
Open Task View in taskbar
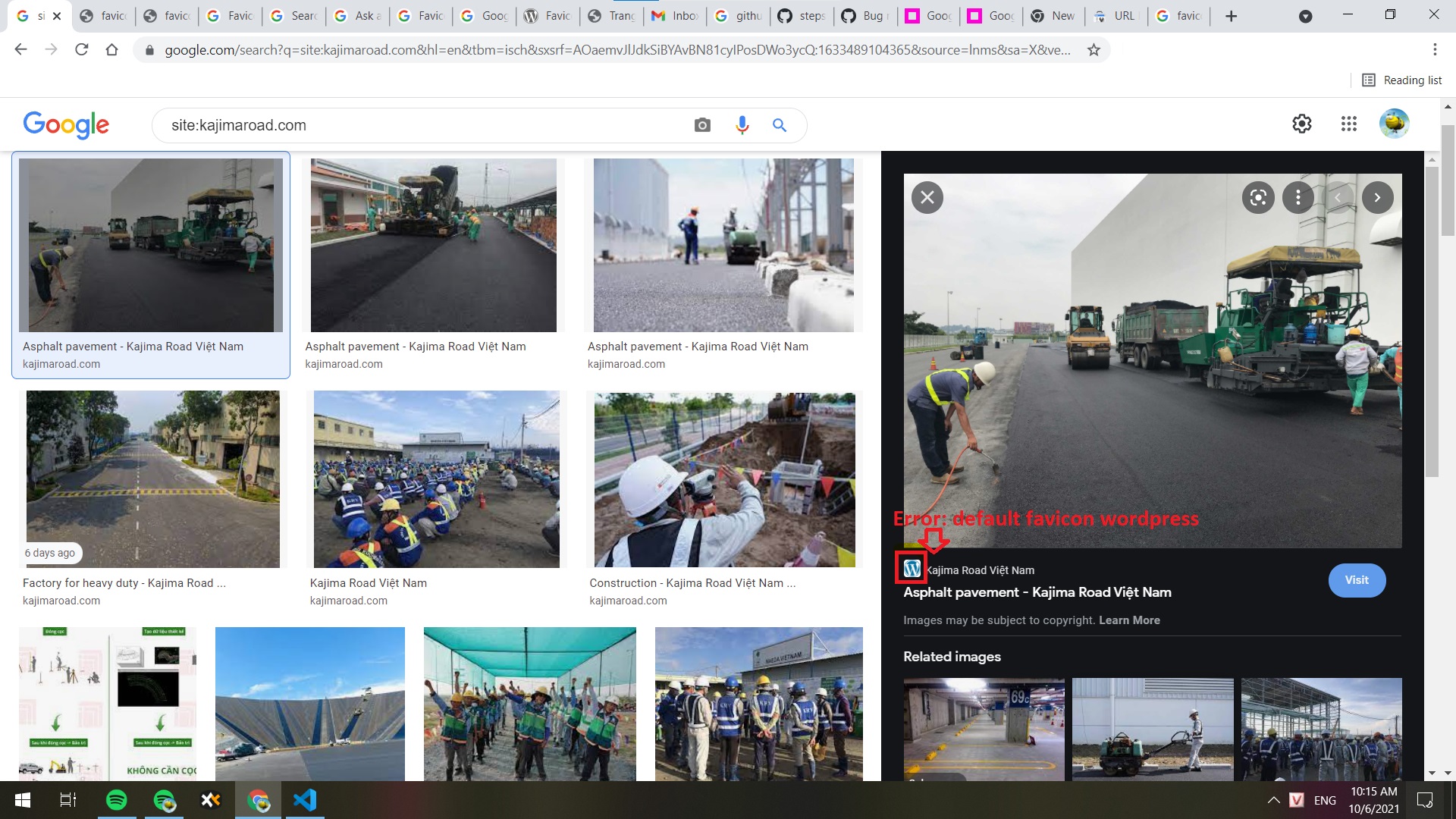(x=68, y=800)
